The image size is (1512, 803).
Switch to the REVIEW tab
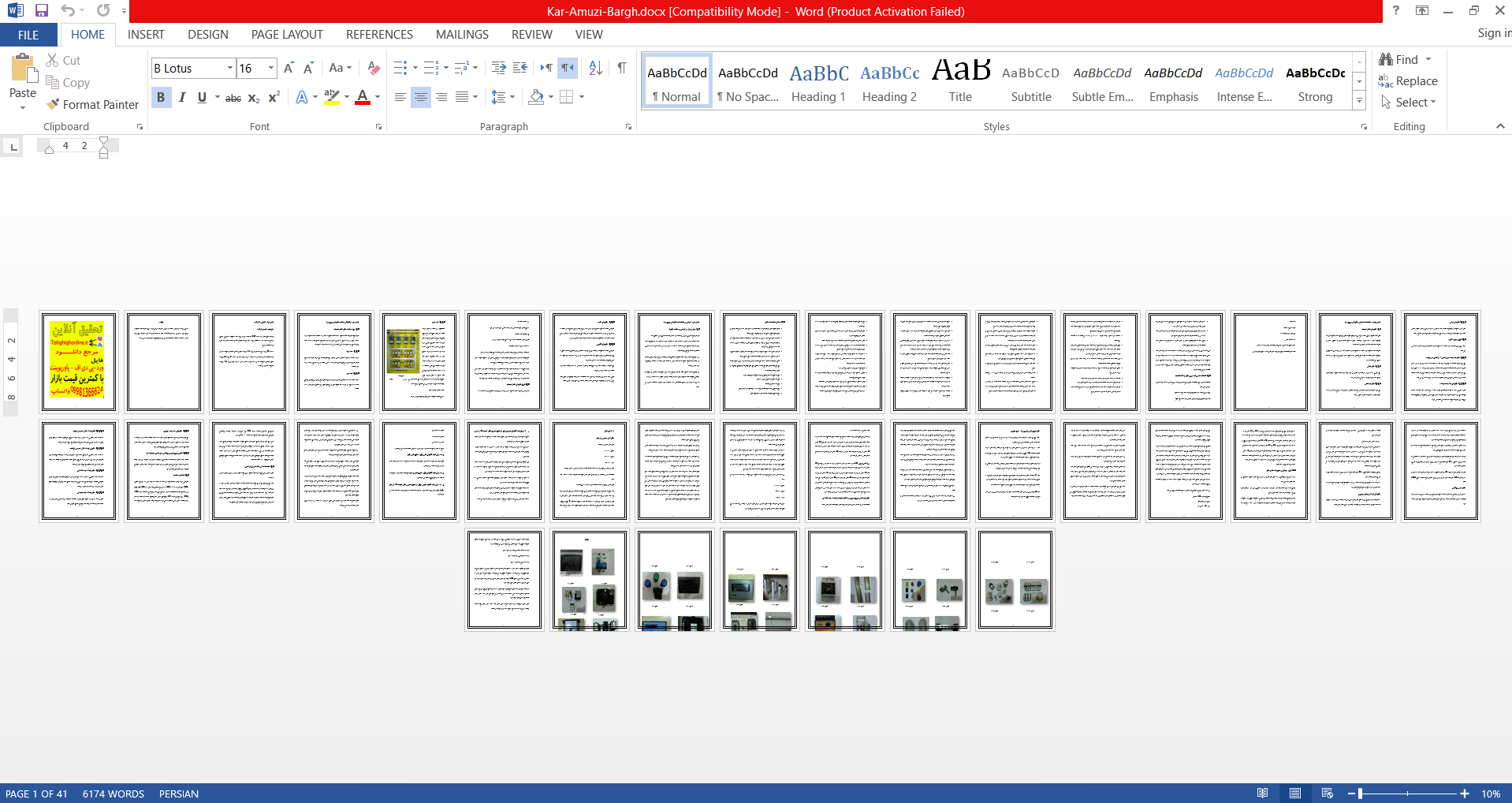pos(532,35)
